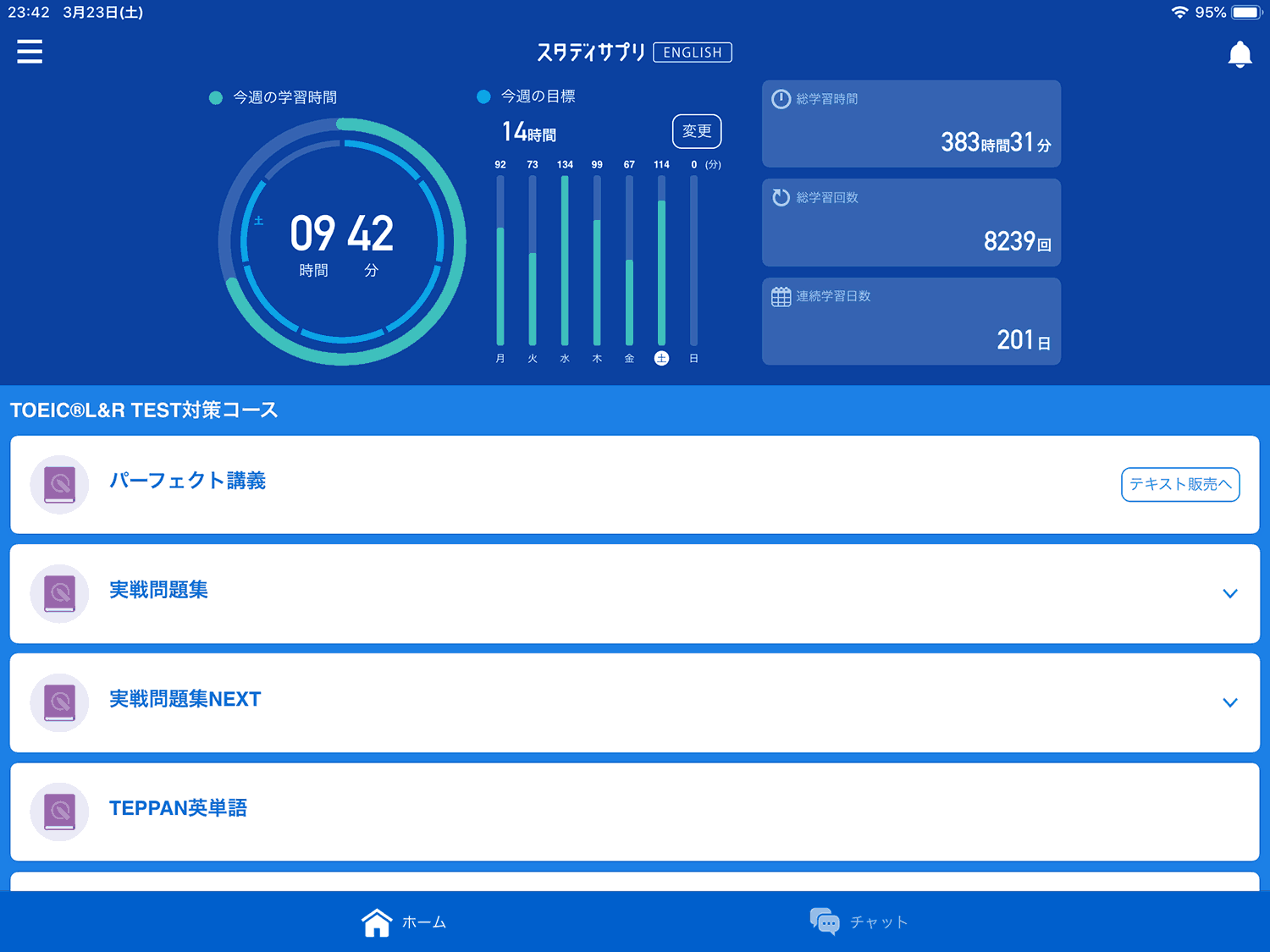Select the highlighted 土 day marker
This screenshot has width=1270, height=952.
click(x=661, y=358)
